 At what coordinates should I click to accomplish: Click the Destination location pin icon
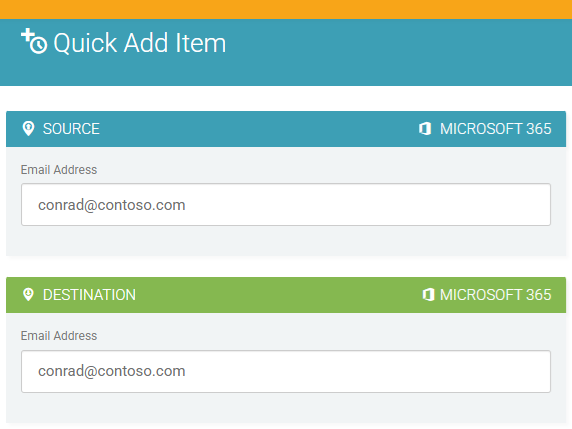(x=28, y=294)
